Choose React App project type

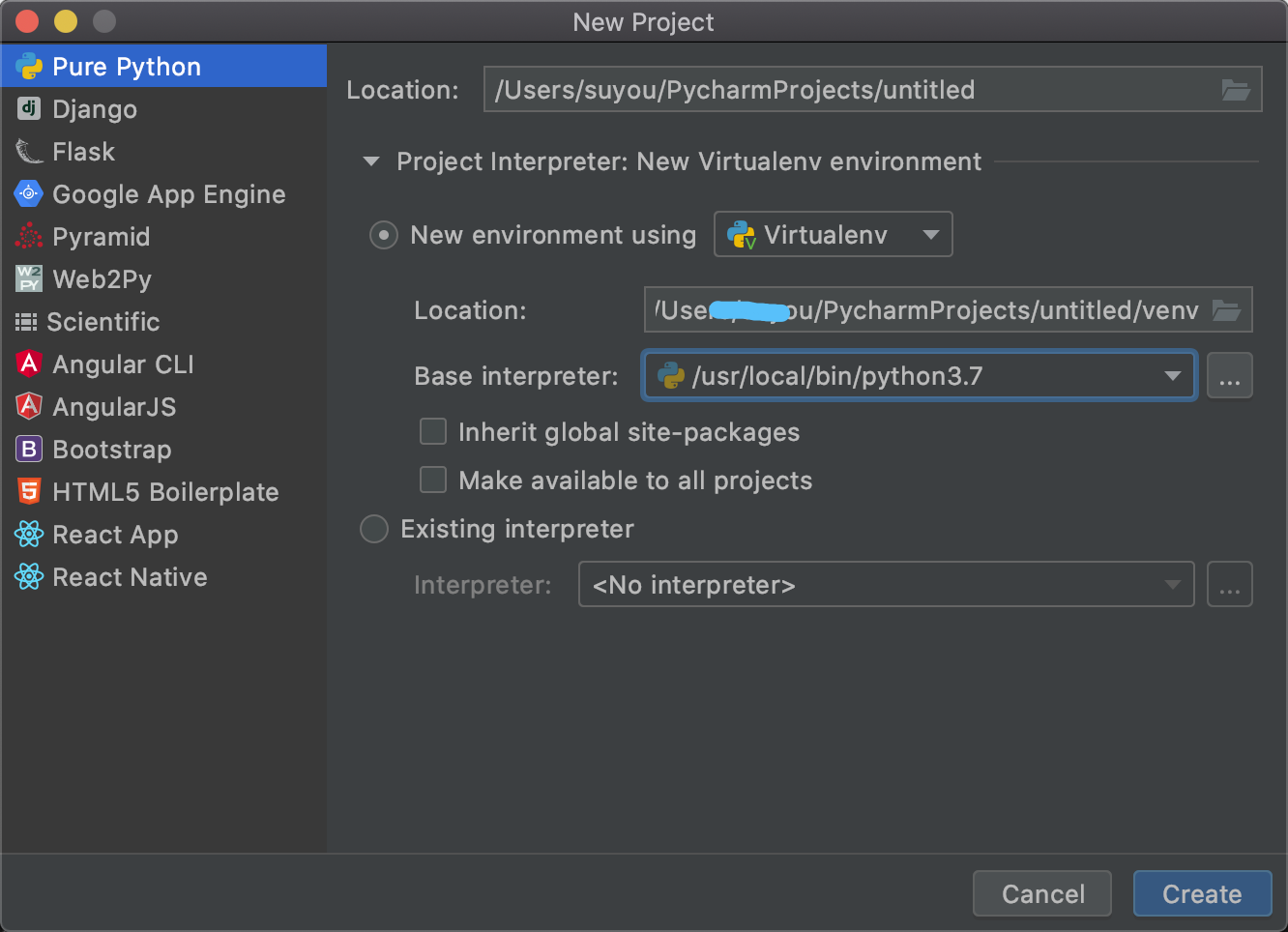[163, 535]
